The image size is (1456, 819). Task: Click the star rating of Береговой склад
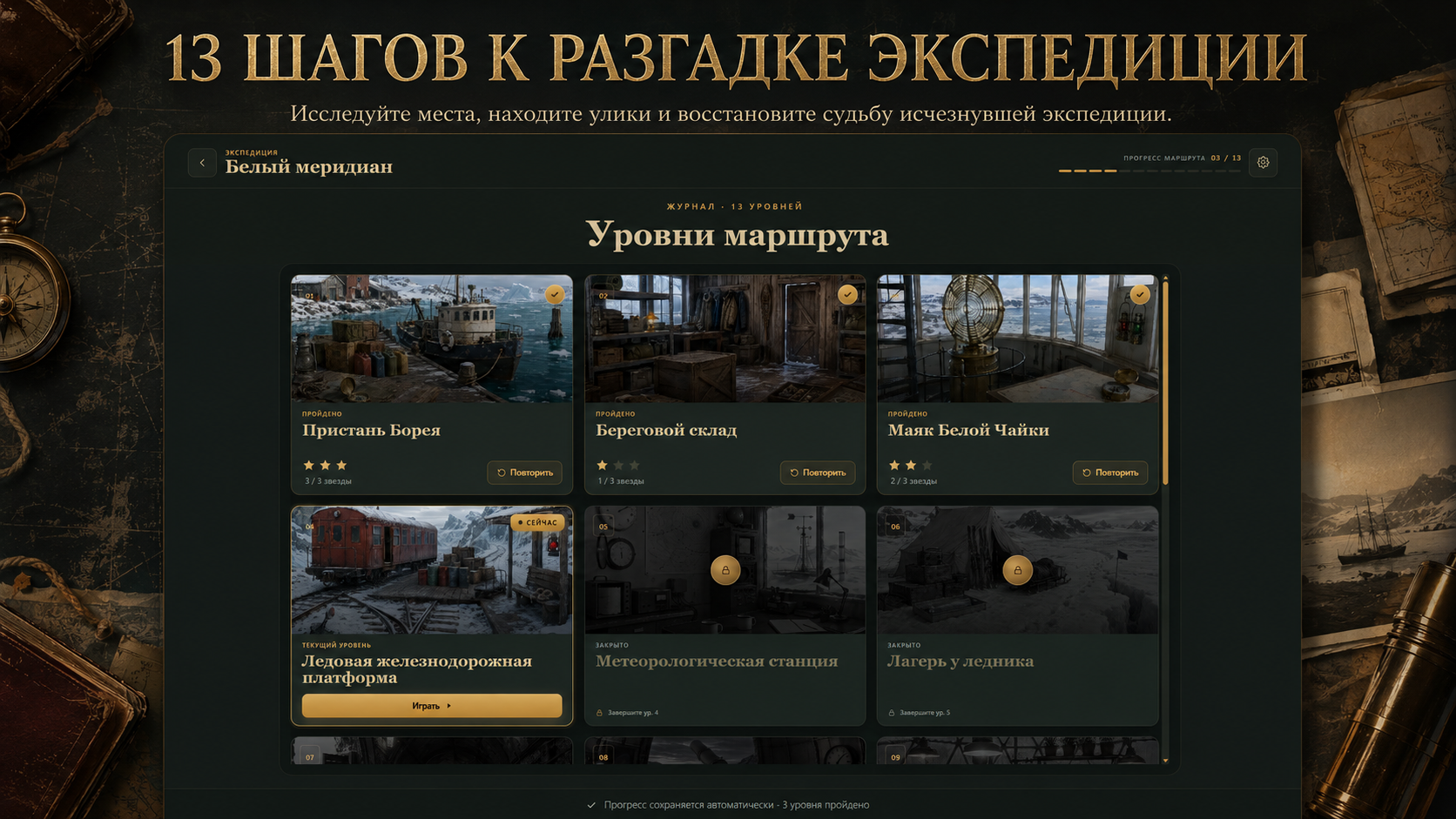(x=618, y=465)
